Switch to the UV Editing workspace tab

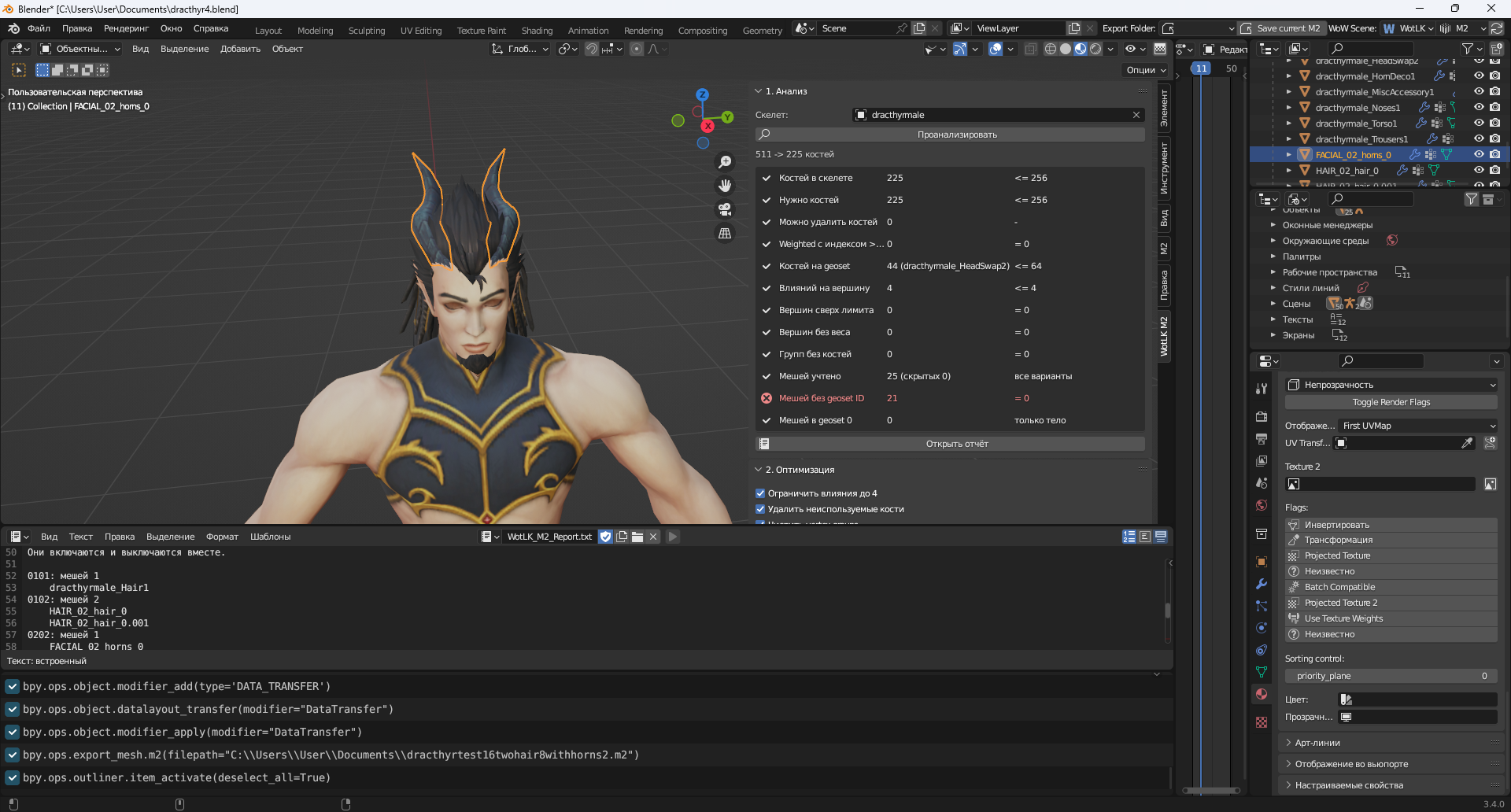[x=421, y=31]
